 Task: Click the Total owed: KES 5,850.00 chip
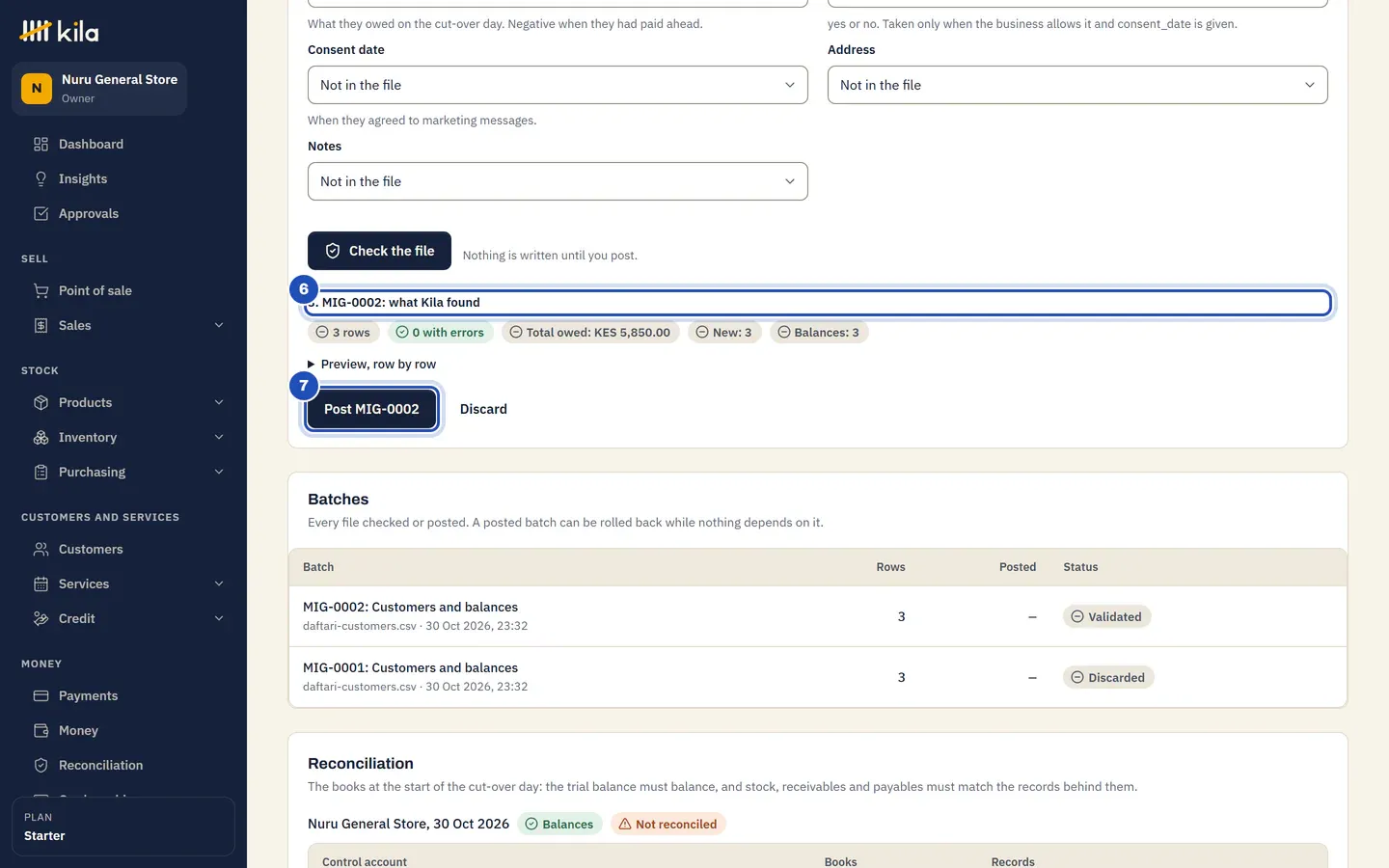pos(590,332)
